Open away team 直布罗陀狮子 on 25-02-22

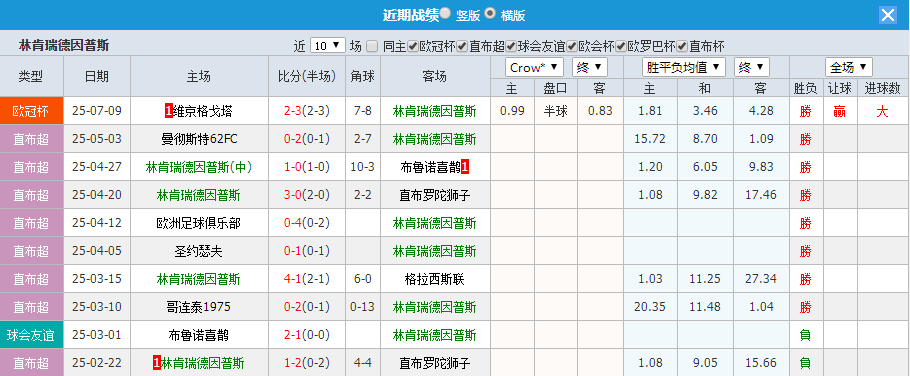[435, 363]
